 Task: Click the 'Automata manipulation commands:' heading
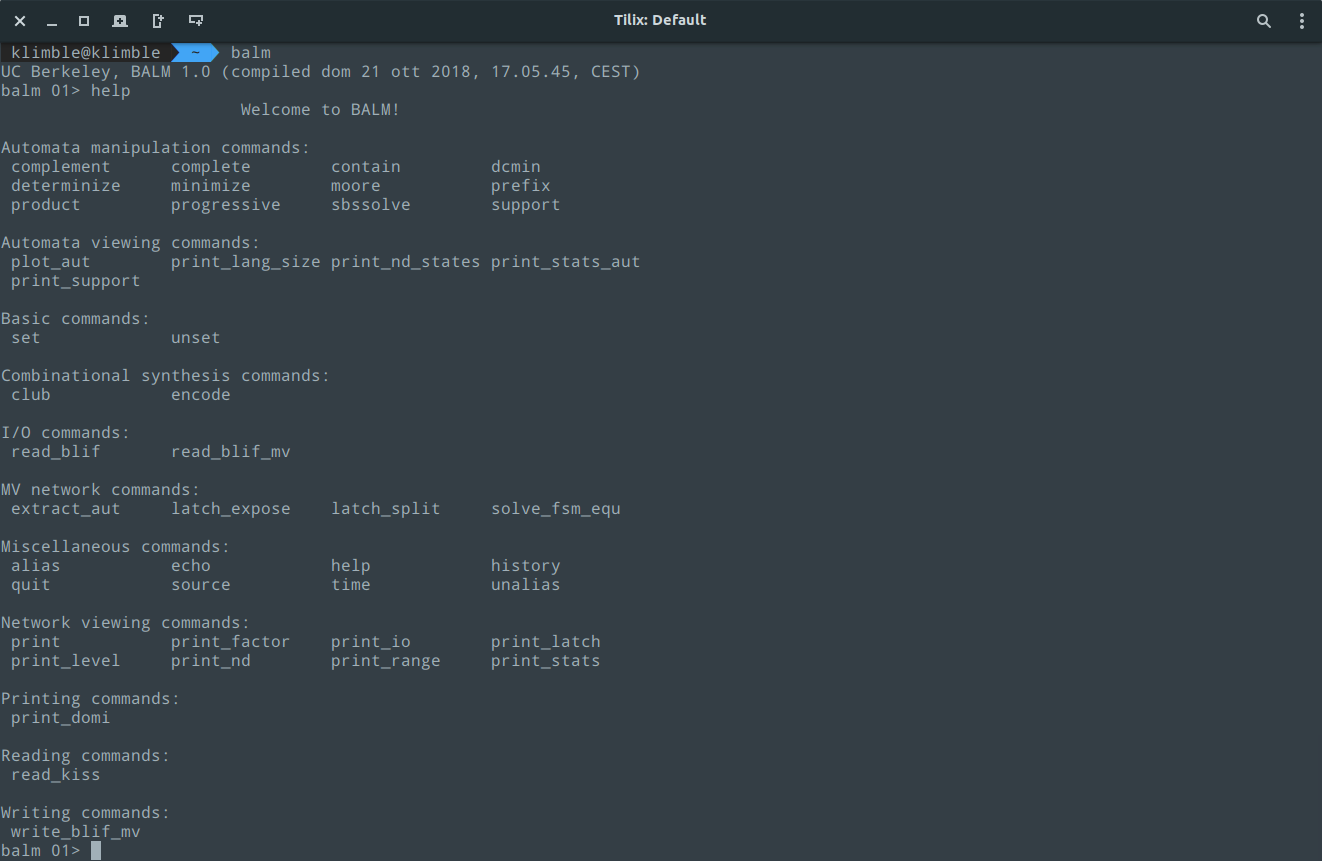tap(156, 148)
